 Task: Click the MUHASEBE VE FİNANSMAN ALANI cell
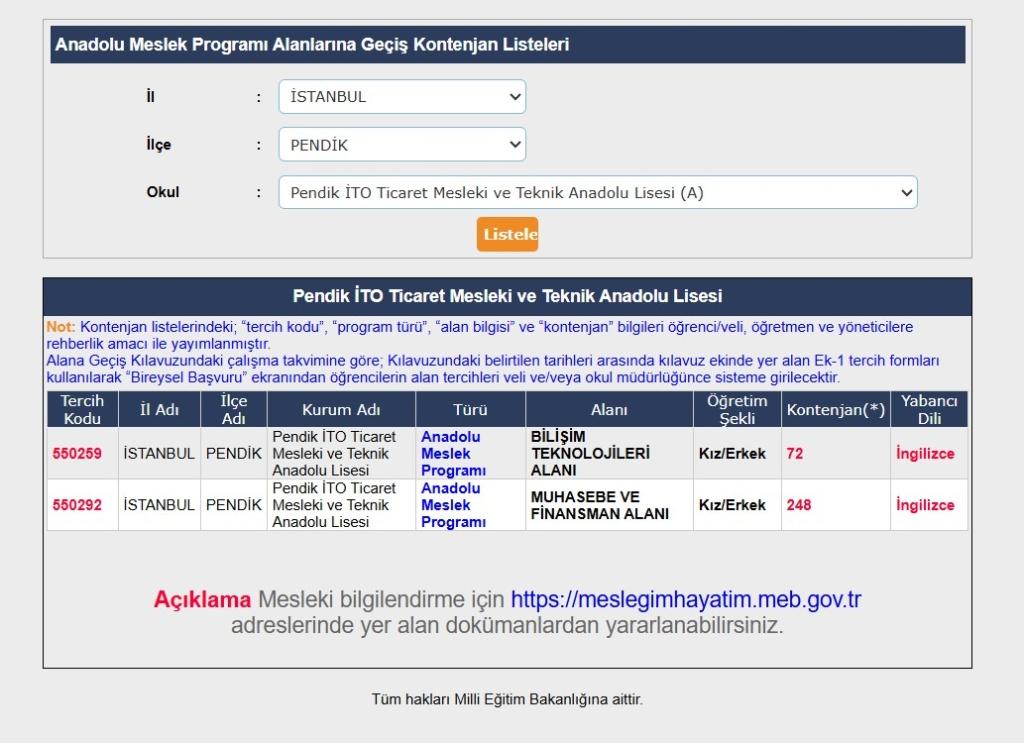coord(599,505)
